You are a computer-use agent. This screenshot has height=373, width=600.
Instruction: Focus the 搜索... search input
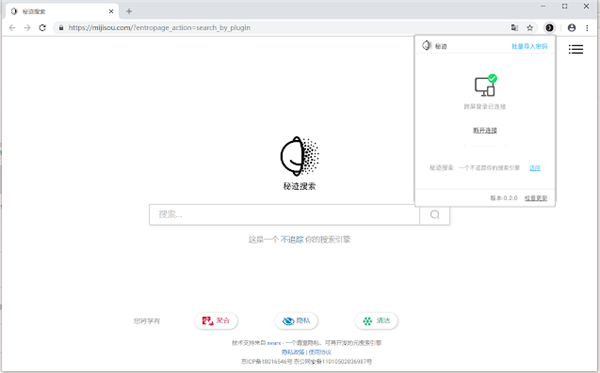(284, 215)
